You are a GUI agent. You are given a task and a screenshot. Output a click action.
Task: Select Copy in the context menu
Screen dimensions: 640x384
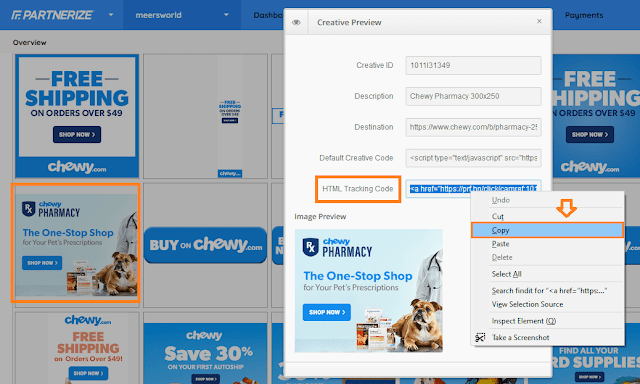pyautogui.click(x=547, y=230)
